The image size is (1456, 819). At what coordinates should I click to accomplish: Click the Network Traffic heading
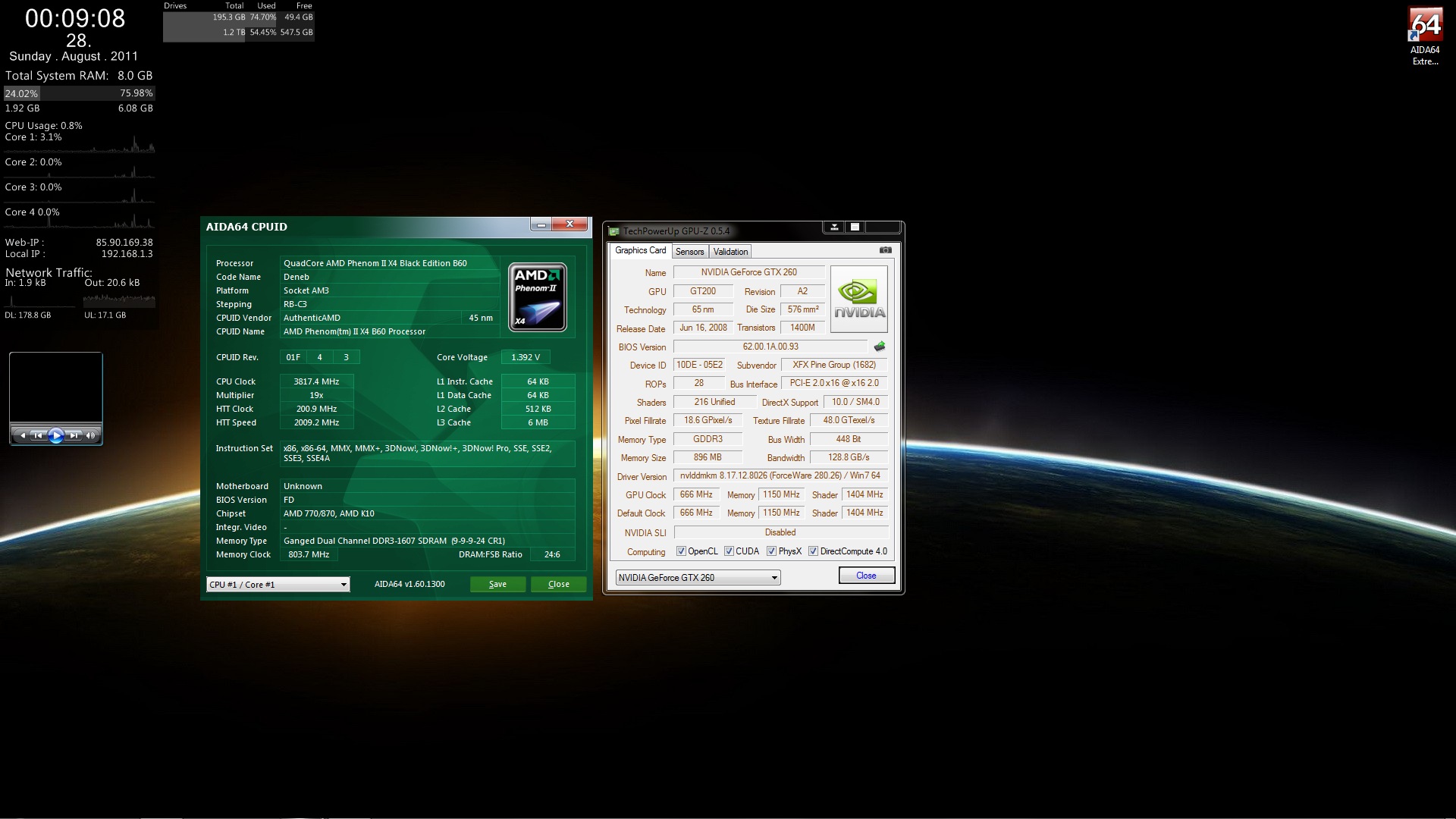click(x=49, y=272)
